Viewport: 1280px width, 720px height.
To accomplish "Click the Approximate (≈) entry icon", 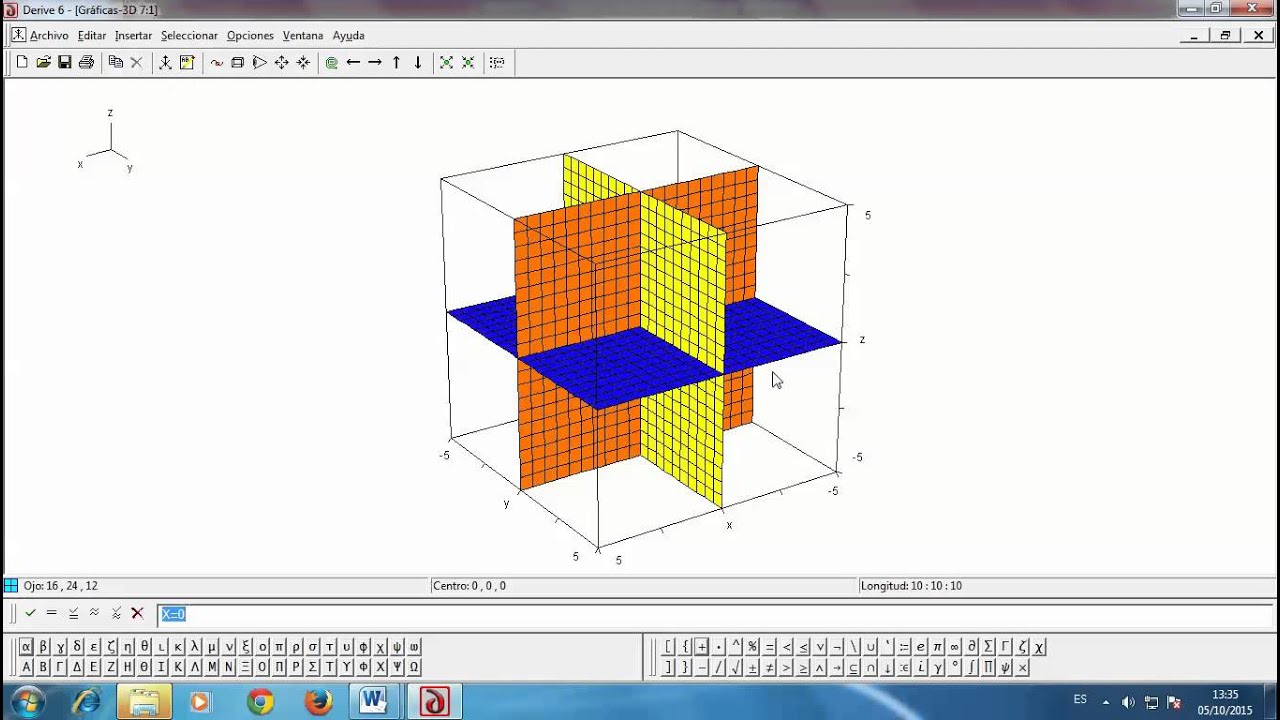I will coord(94,613).
